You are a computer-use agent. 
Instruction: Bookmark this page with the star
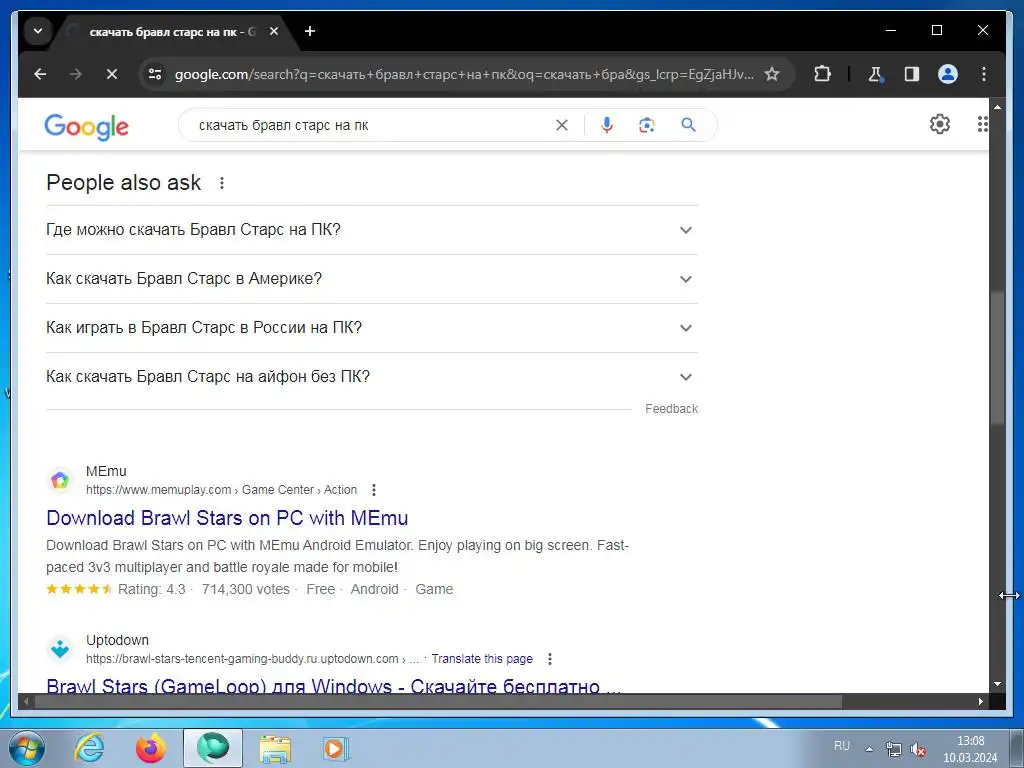click(x=772, y=74)
